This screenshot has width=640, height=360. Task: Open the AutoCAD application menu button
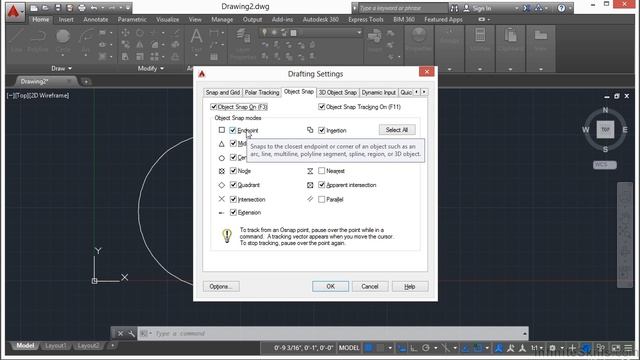pyautogui.click(x=14, y=11)
